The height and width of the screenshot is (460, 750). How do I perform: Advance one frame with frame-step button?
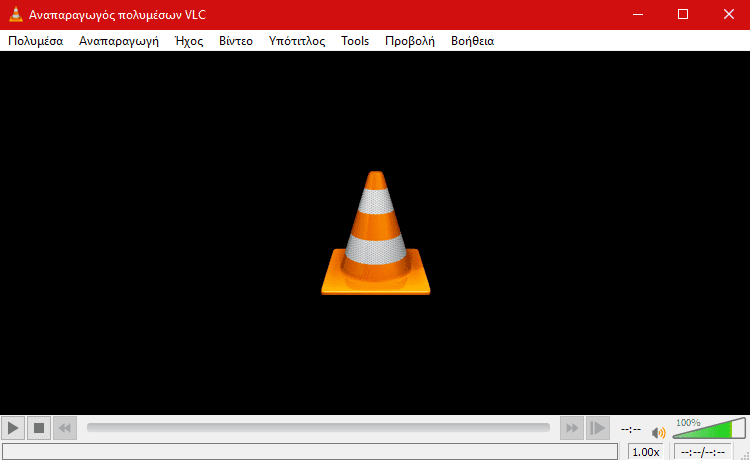coord(597,428)
